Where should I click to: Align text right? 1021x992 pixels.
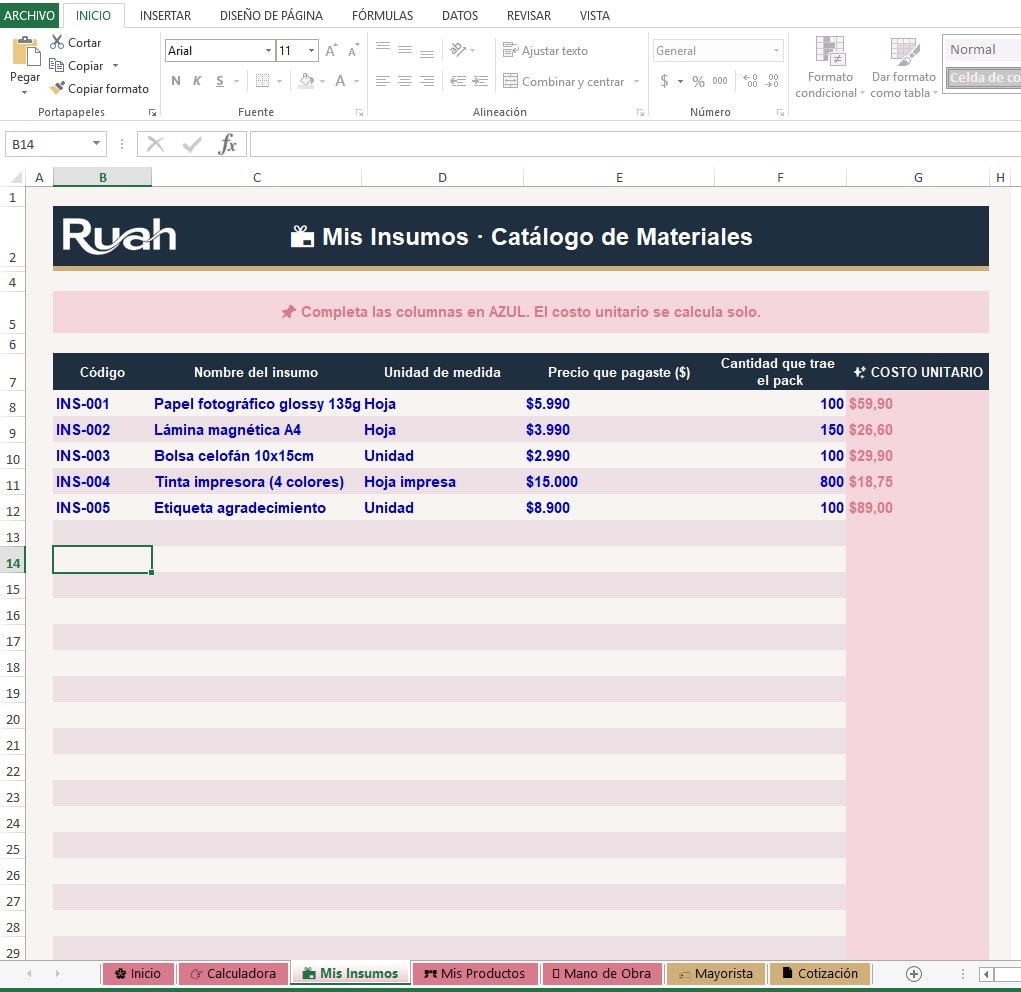(427, 81)
